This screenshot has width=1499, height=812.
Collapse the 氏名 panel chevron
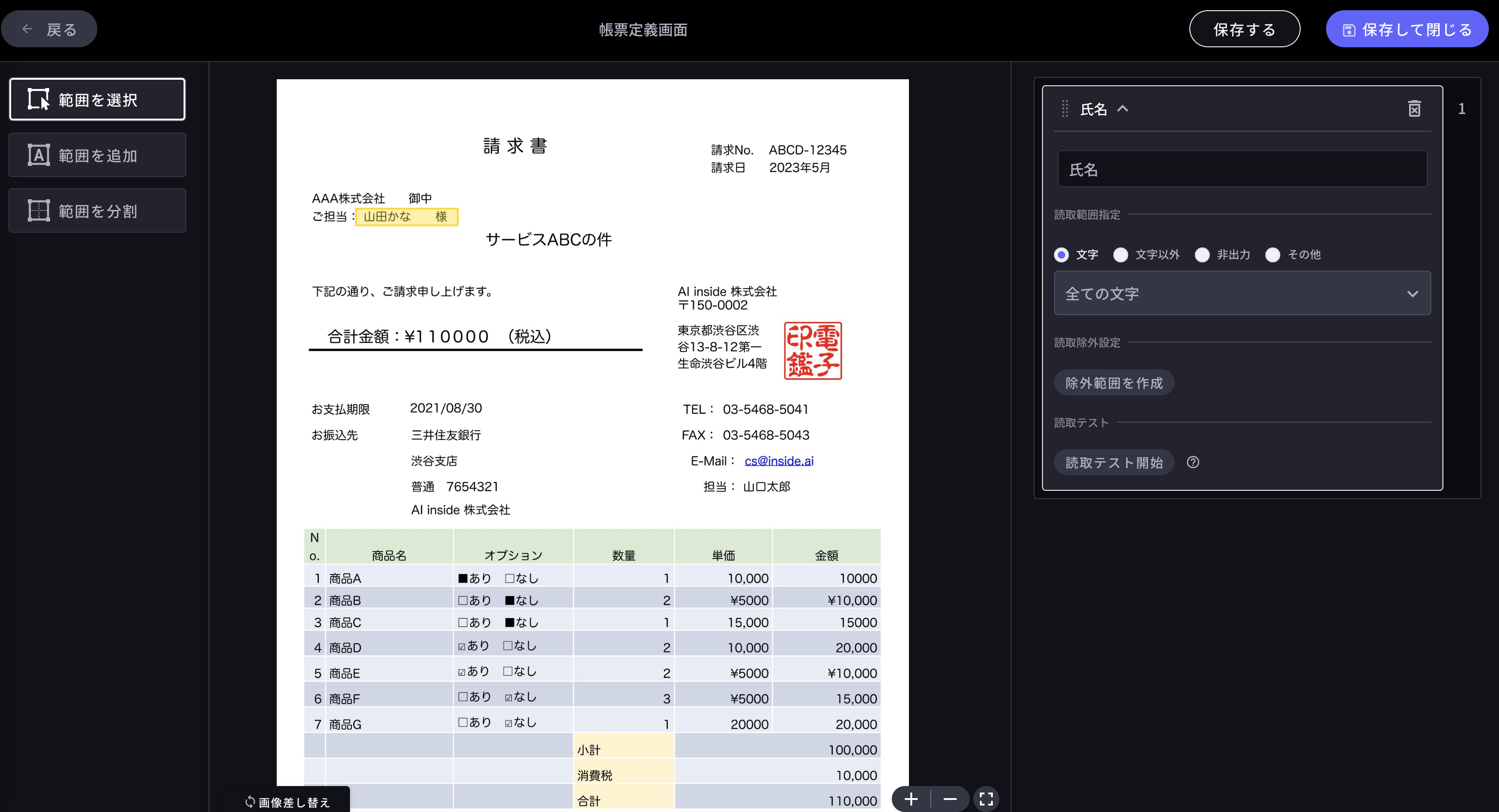1123,108
